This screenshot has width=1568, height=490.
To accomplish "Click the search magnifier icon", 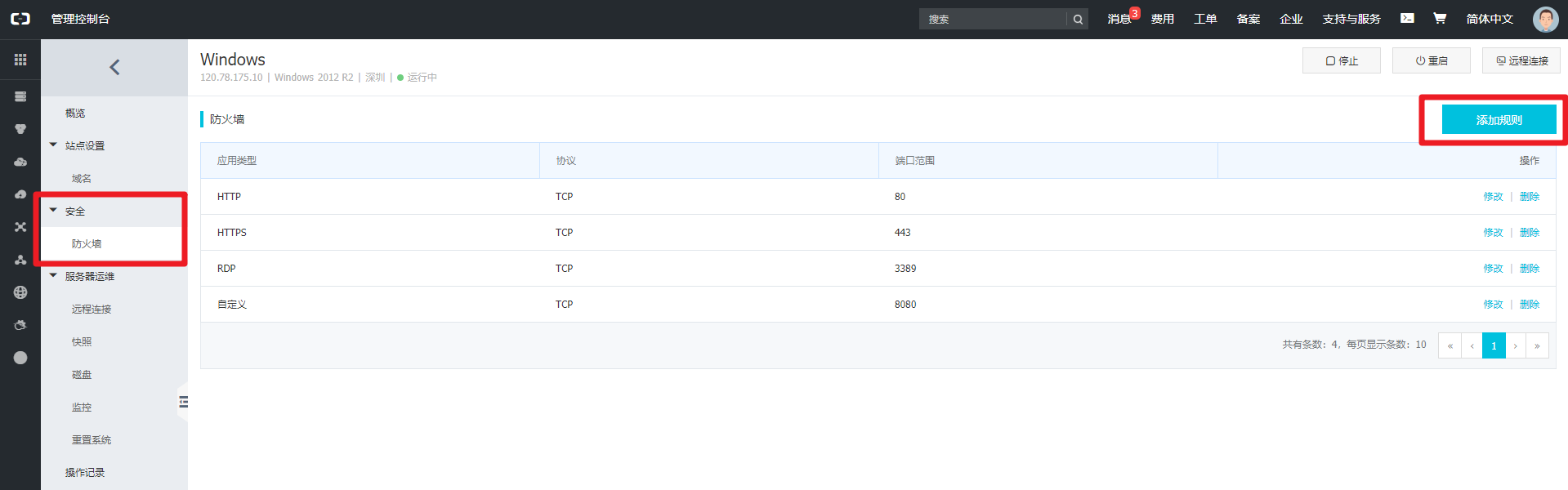I will pyautogui.click(x=1078, y=19).
